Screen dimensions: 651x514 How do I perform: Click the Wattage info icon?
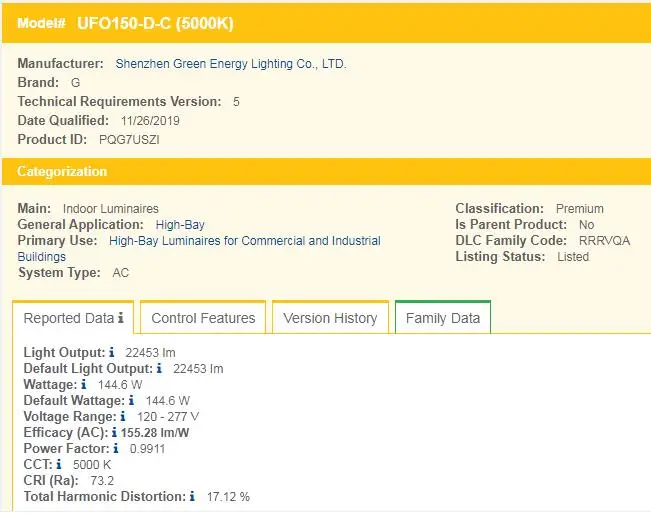84,385
